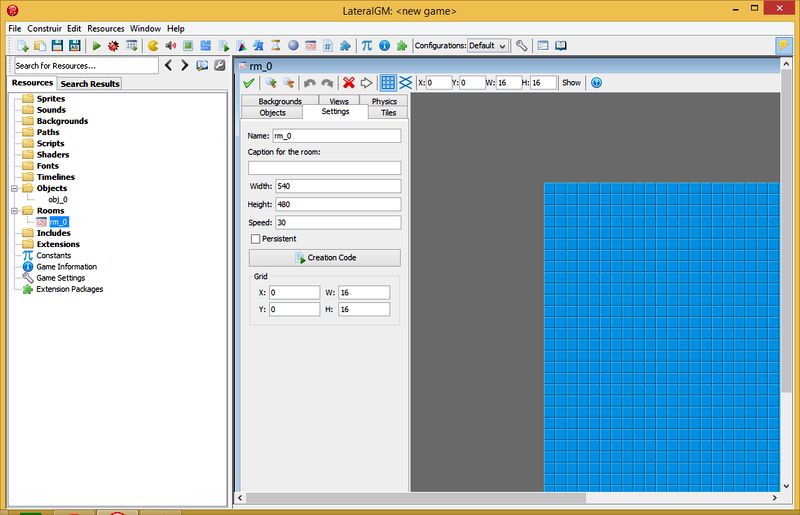Enable the Persistent checkbox

pos(256,239)
